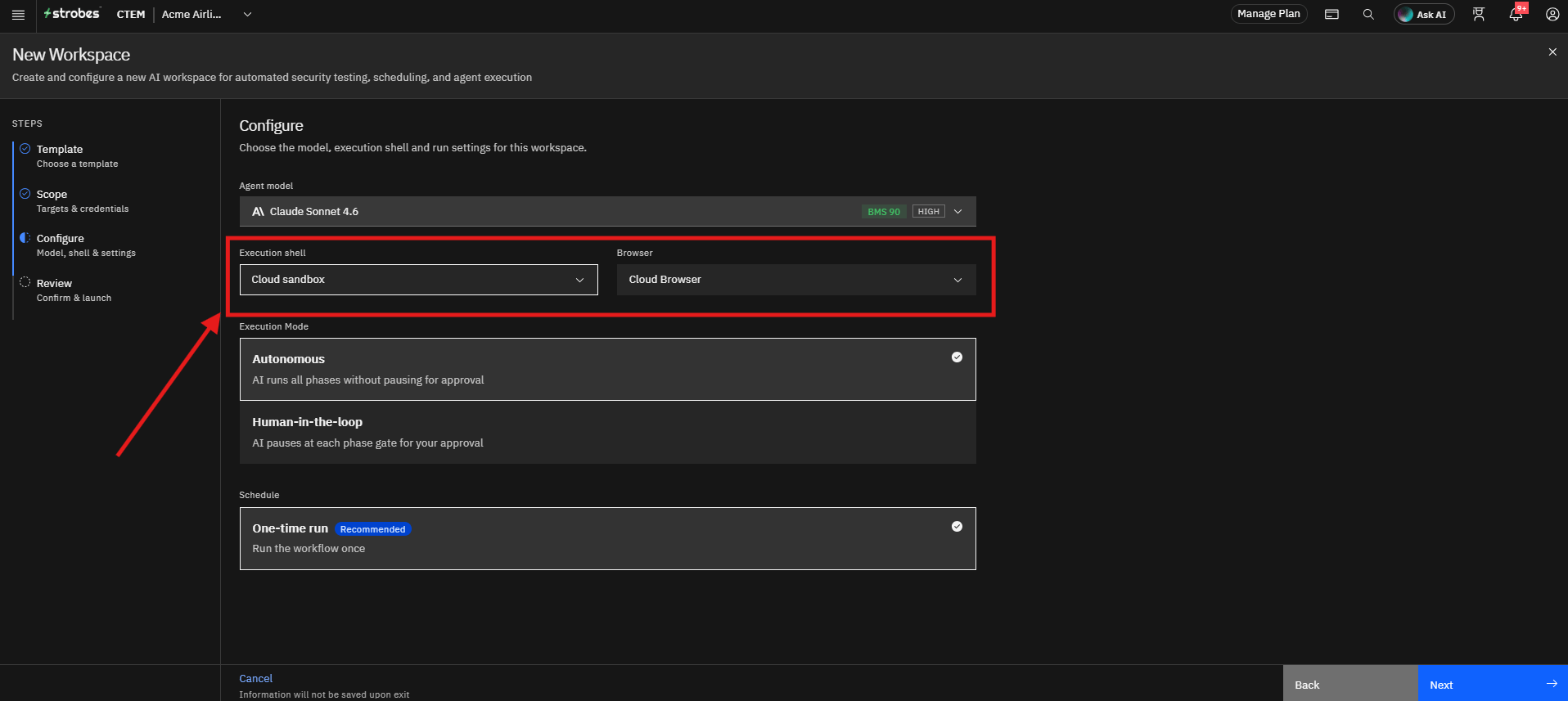Click the Review step dotted circle icon
Image resolution: width=1568 pixels, height=701 pixels.
pos(25,283)
